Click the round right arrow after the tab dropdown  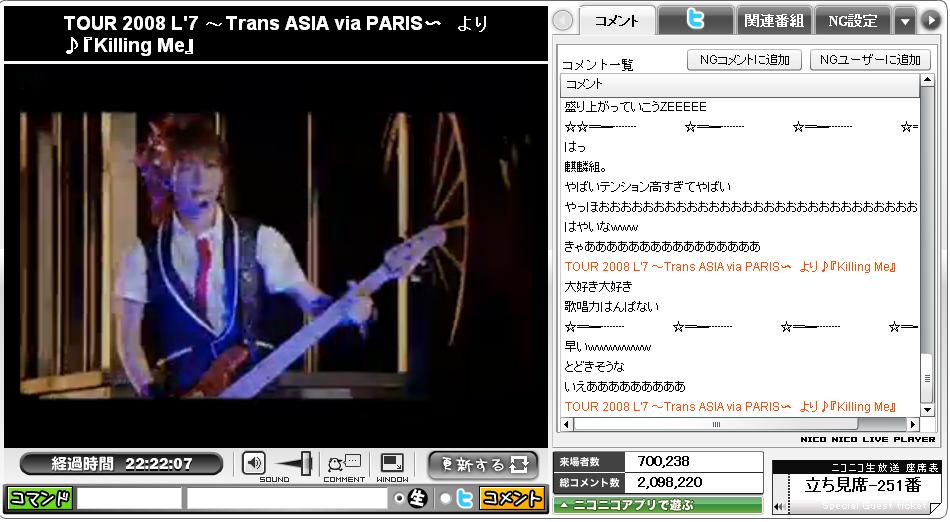(x=931, y=21)
